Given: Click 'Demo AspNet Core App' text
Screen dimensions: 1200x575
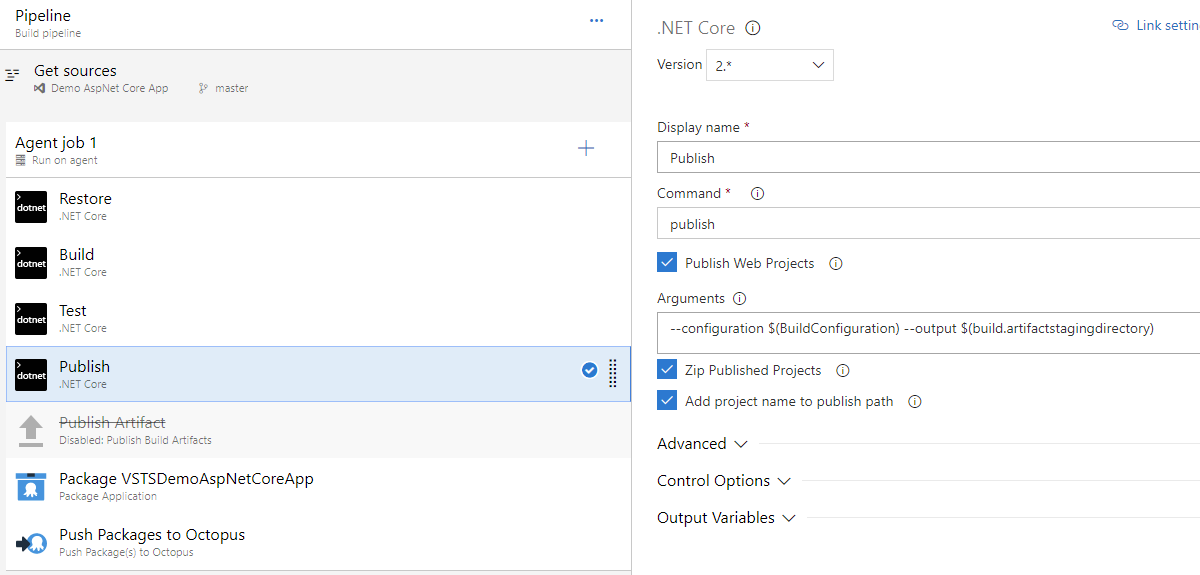Looking at the screenshot, I should point(110,88).
